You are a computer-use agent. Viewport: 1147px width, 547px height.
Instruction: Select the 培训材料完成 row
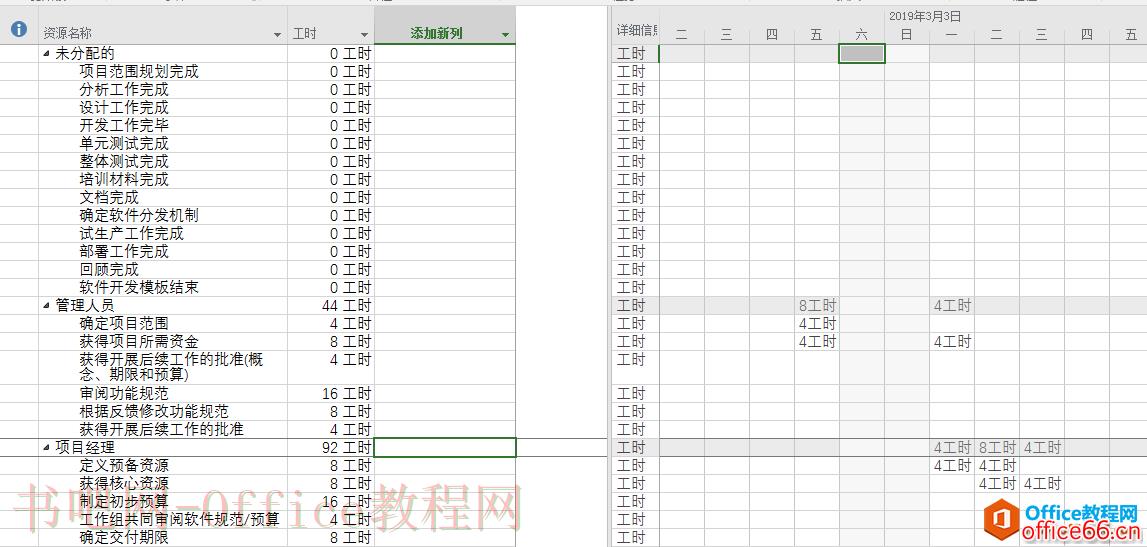(124, 180)
